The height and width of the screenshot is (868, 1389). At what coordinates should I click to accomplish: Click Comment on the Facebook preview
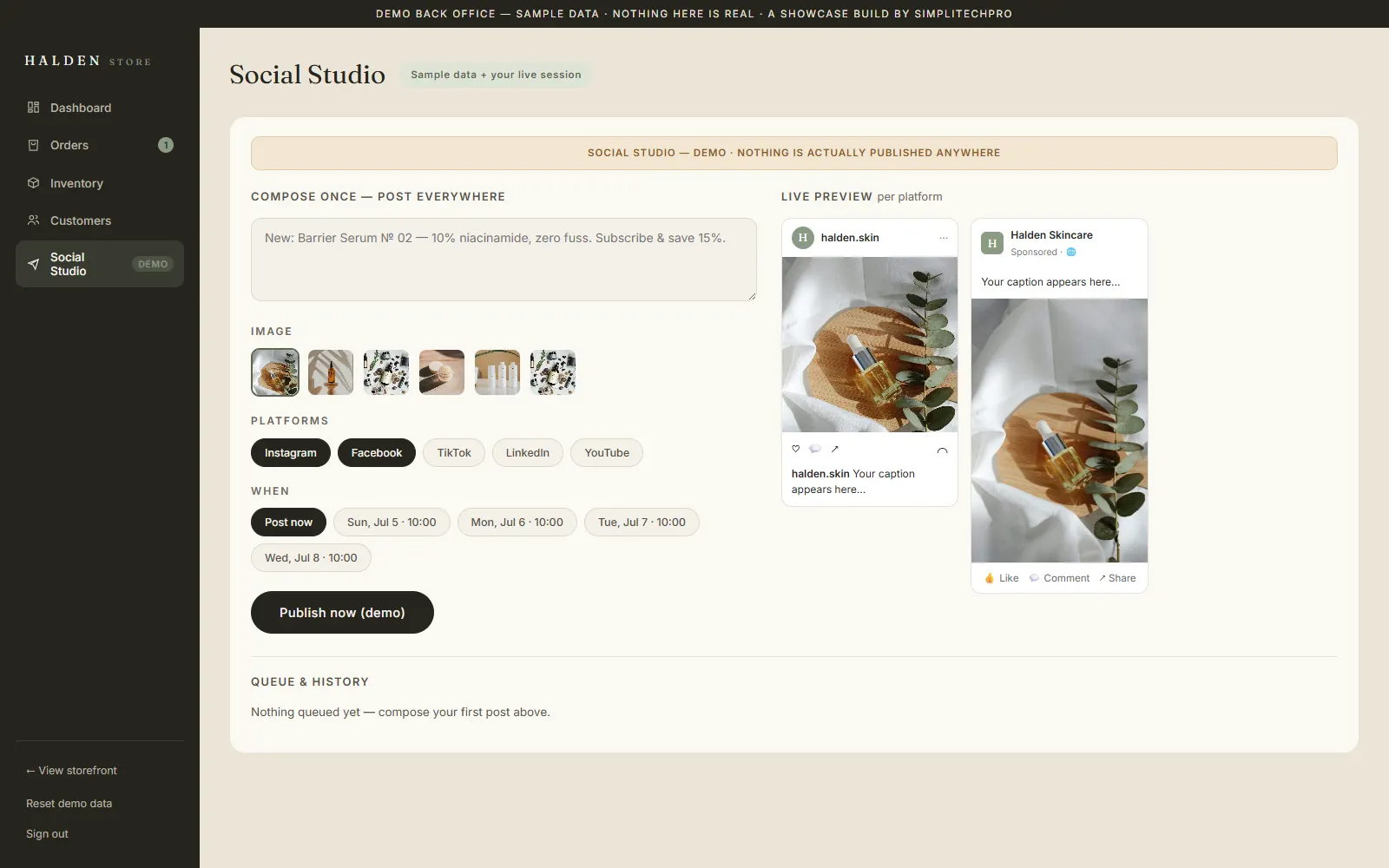click(1059, 578)
